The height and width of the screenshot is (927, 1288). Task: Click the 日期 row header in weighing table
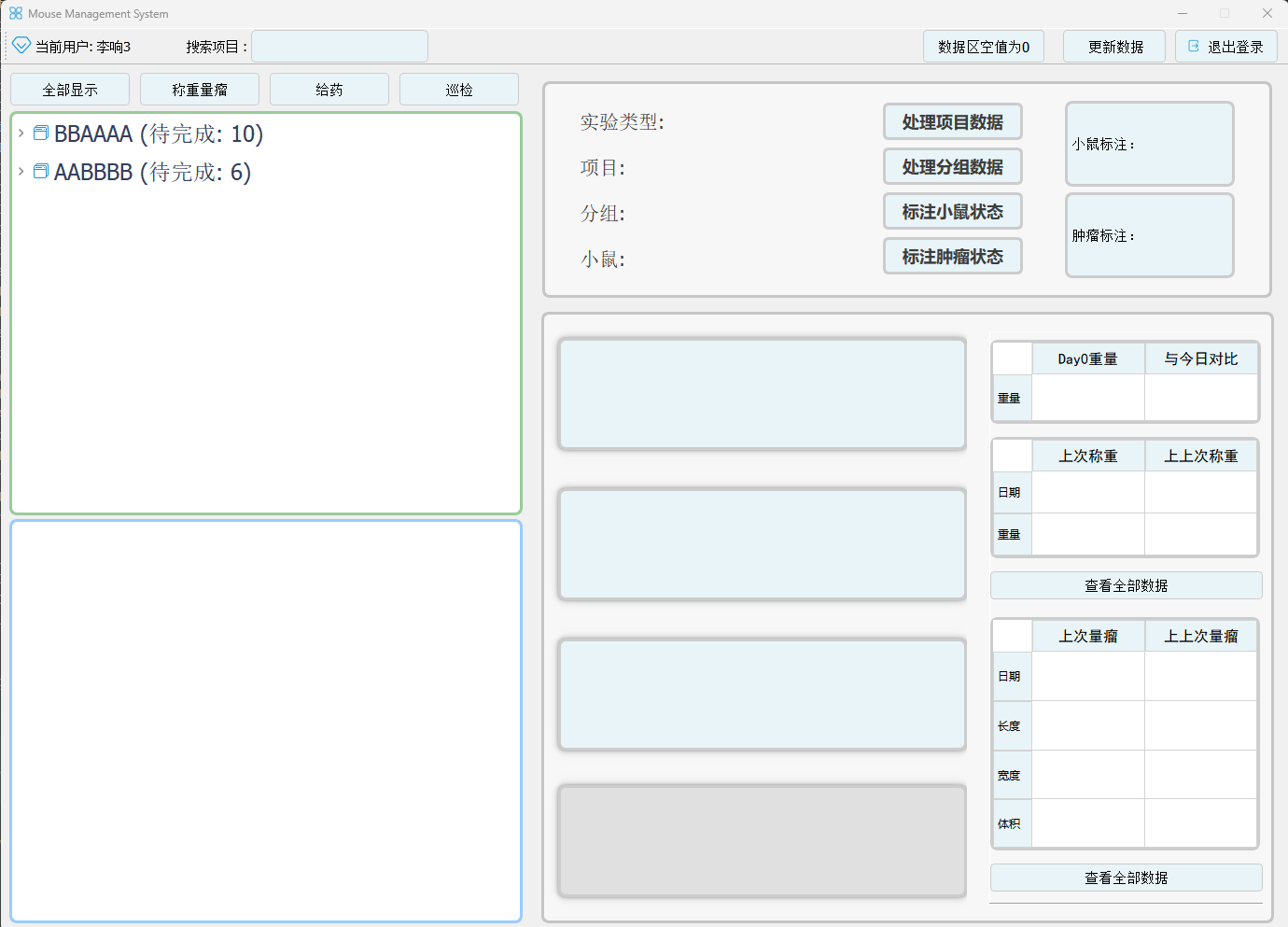coord(1013,492)
